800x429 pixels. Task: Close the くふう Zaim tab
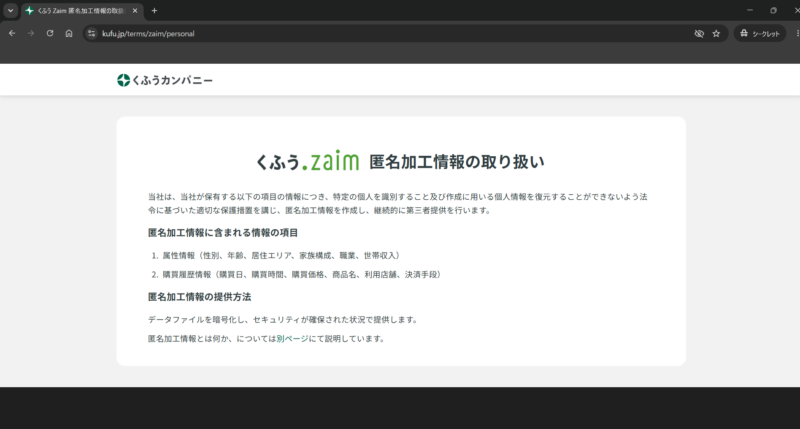pyautogui.click(x=135, y=11)
